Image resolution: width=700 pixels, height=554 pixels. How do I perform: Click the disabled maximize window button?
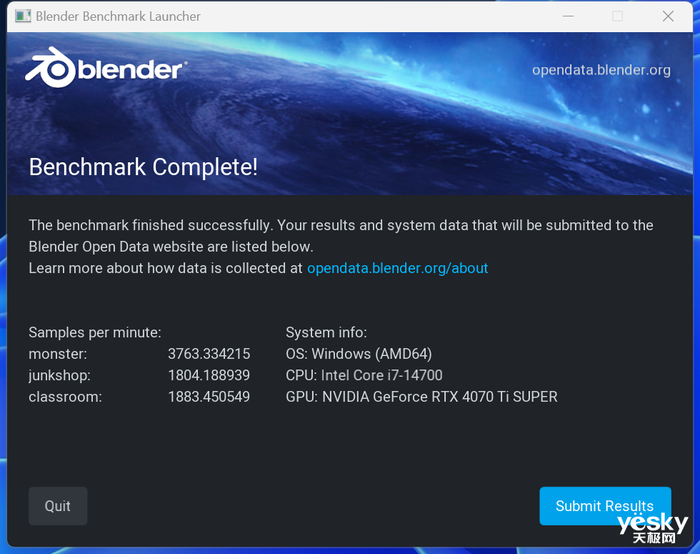(617, 16)
